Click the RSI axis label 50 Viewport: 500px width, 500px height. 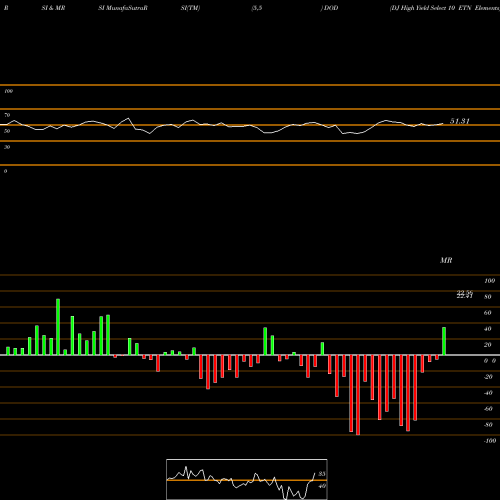point(7,131)
